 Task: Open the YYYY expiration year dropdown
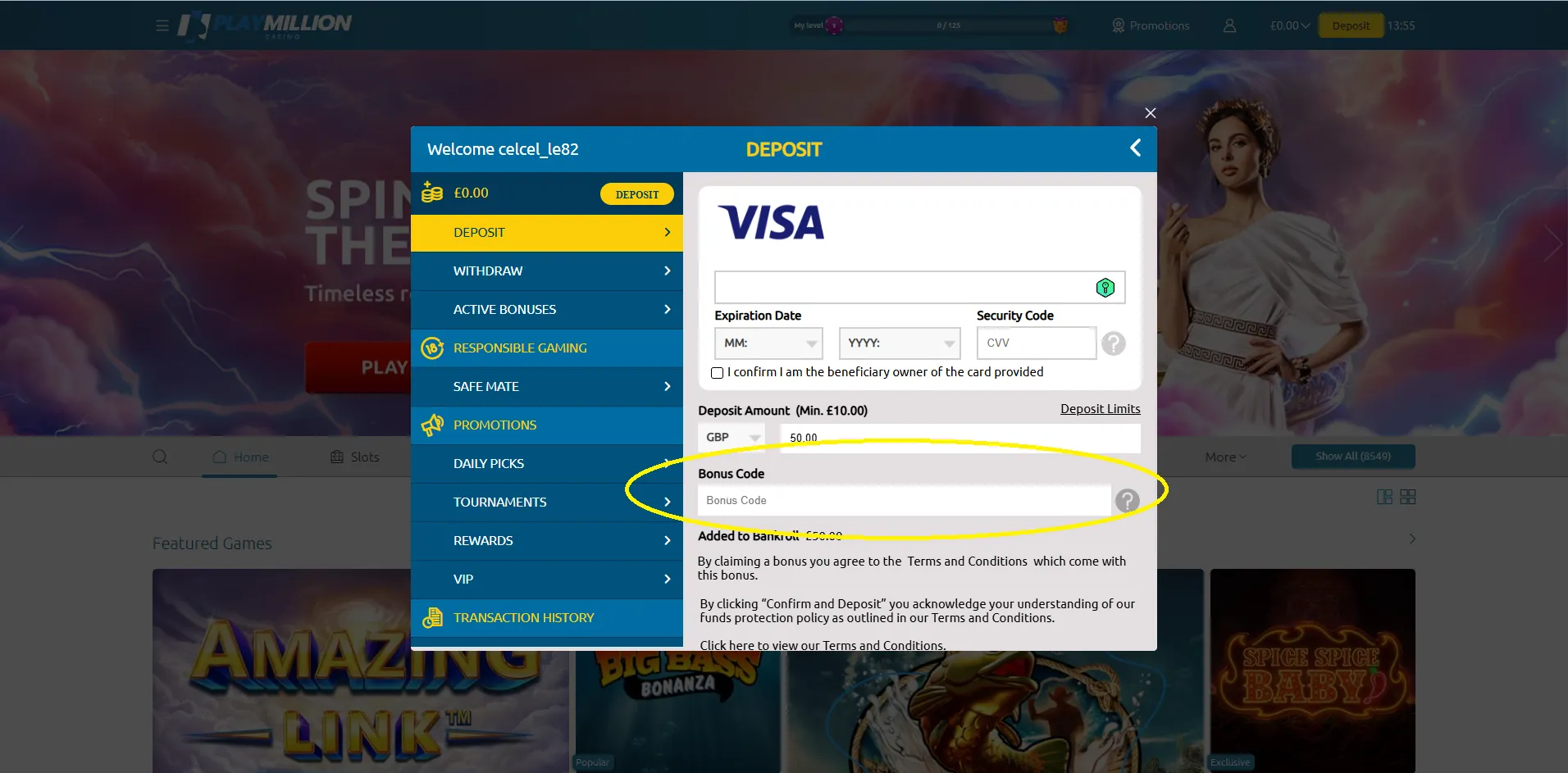900,343
